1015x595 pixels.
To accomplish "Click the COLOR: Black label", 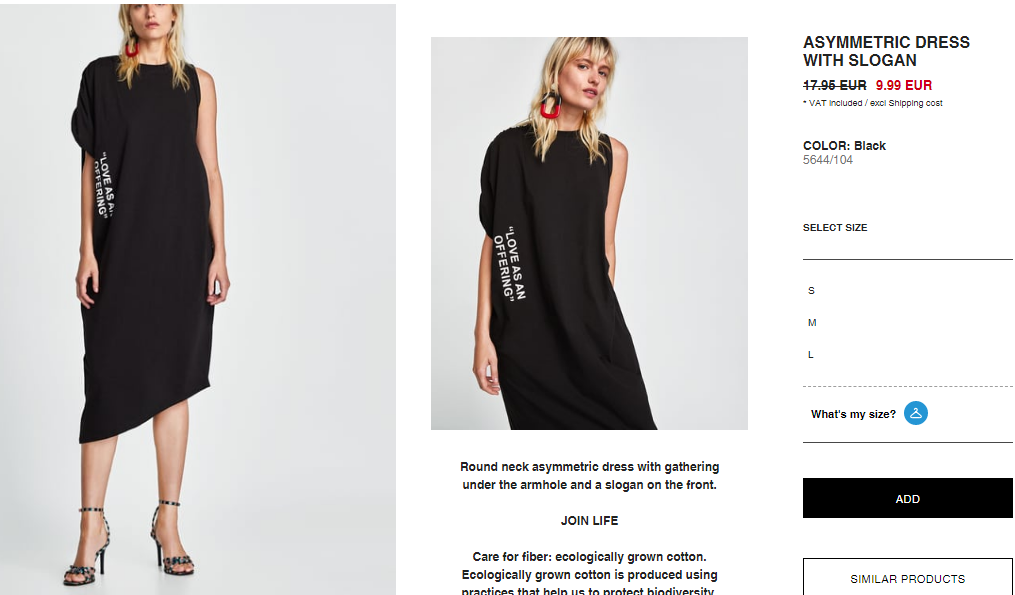I will (844, 146).
